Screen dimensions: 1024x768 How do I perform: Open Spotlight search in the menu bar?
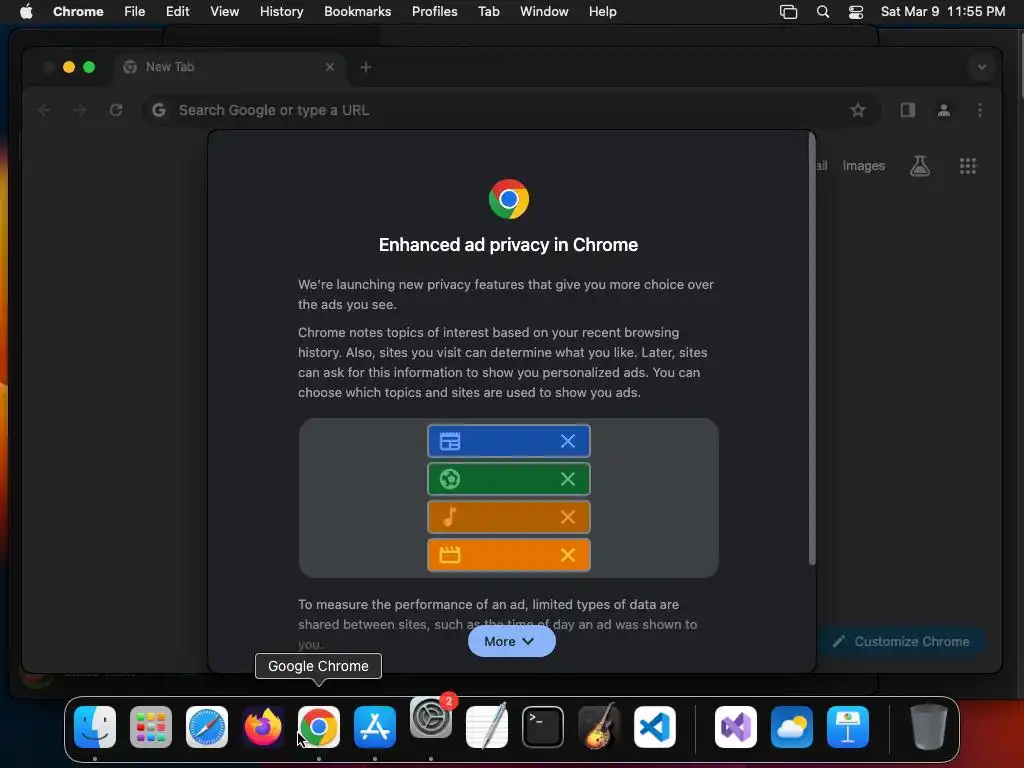coord(823,12)
